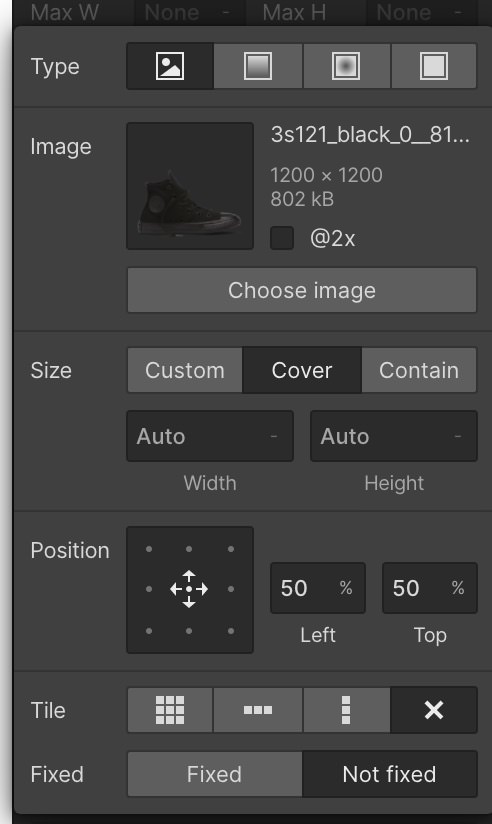The width and height of the screenshot is (492, 824).
Task: Select the image background type icon
Action: (170, 66)
